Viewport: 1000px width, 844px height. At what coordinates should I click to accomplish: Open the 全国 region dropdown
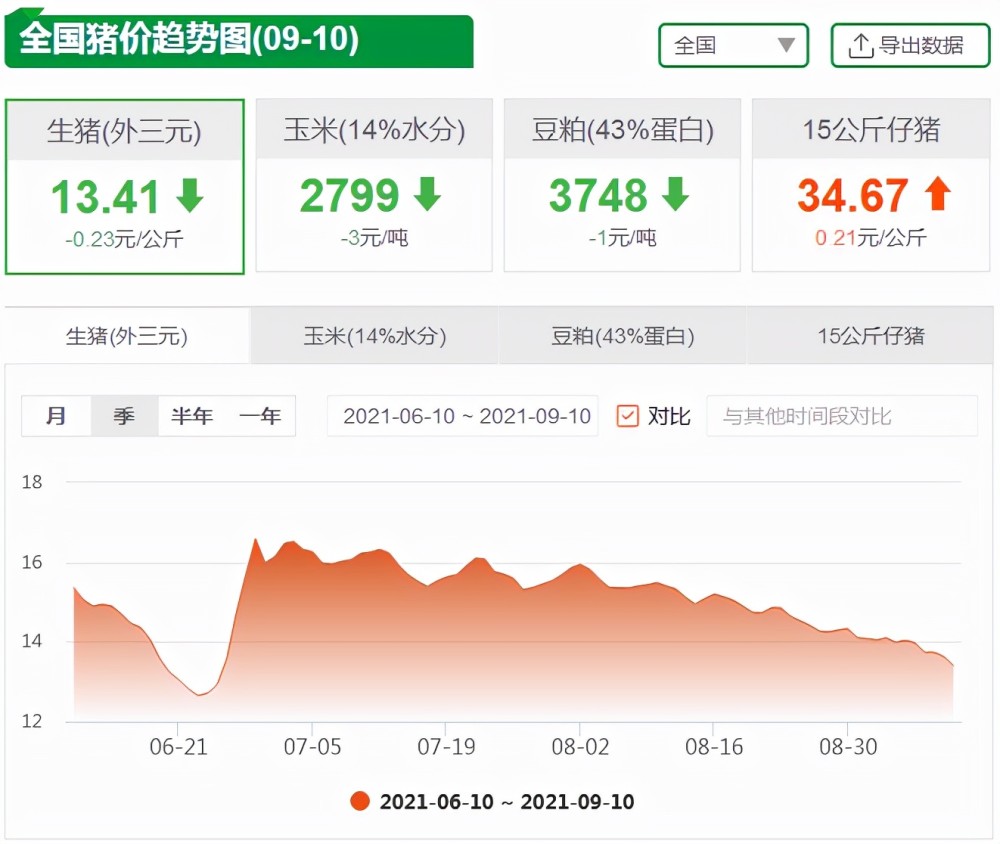pos(733,45)
